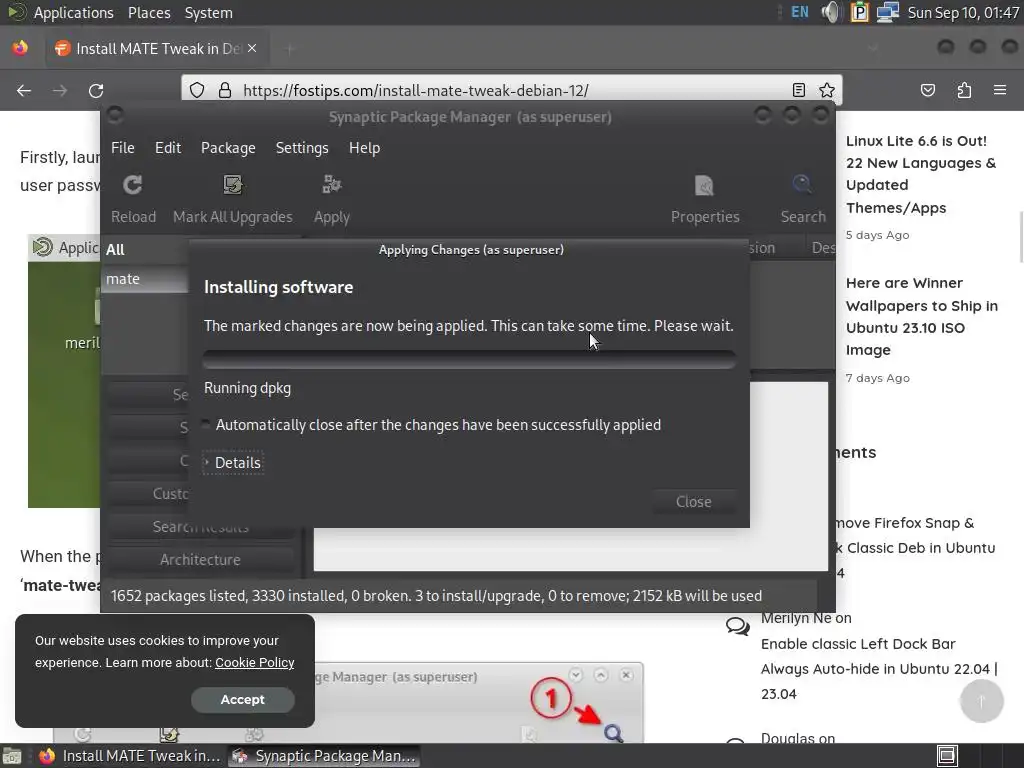Image resolution: width=1024 pixels, height=768 pixels.
Task: Open the Pocket save icon
Action: click(928, 90)
